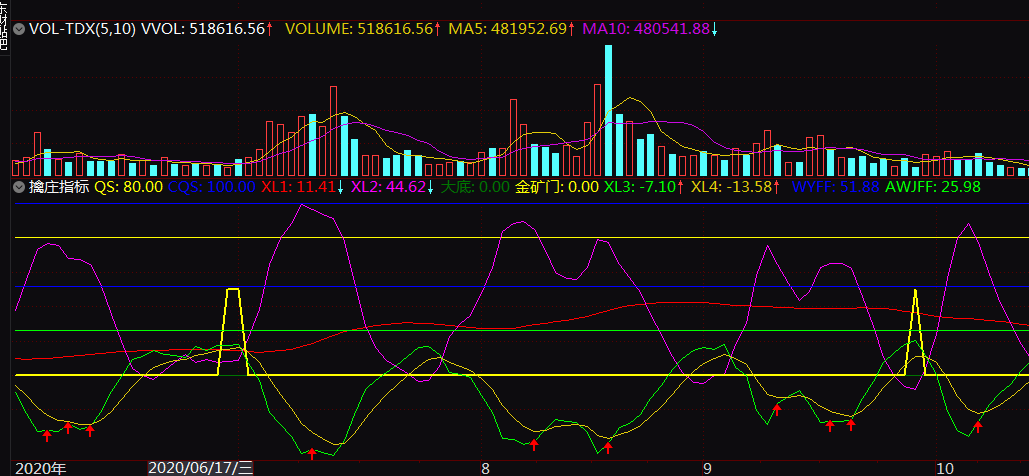This screenshot has width=1029, height=476.
Task: Jump to month 9 on time axis
Action: point(707,469)
